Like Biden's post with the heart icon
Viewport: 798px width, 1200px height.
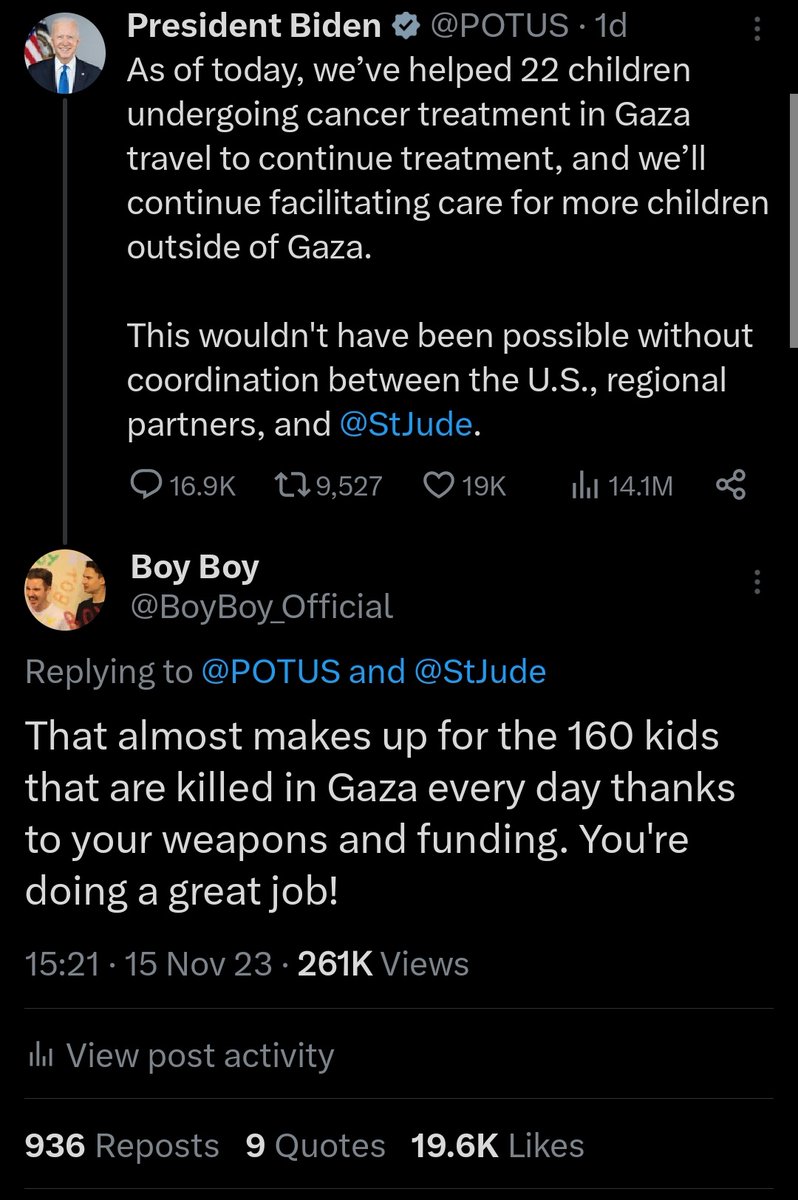(x=439, y=485)
